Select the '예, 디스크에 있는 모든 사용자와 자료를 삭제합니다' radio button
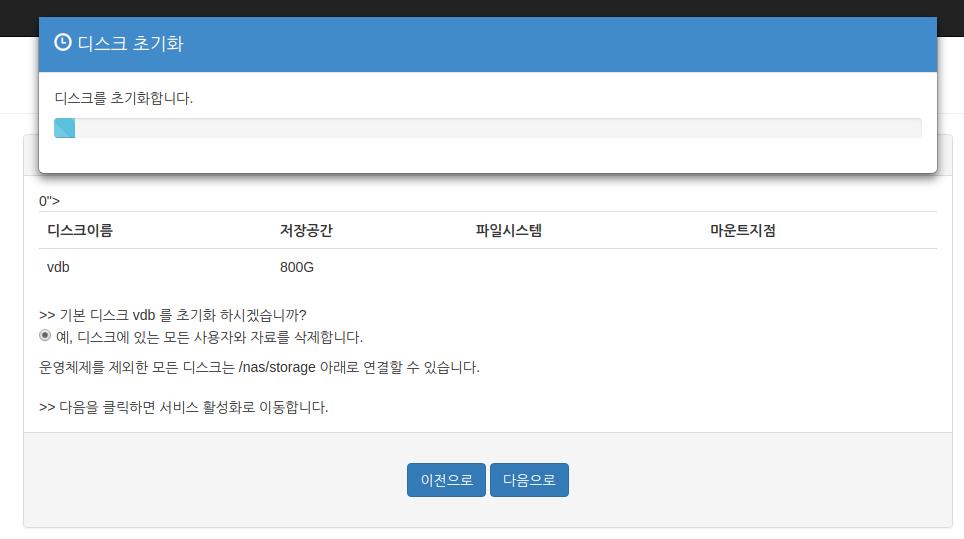964x539 pixels. point(45,336)
